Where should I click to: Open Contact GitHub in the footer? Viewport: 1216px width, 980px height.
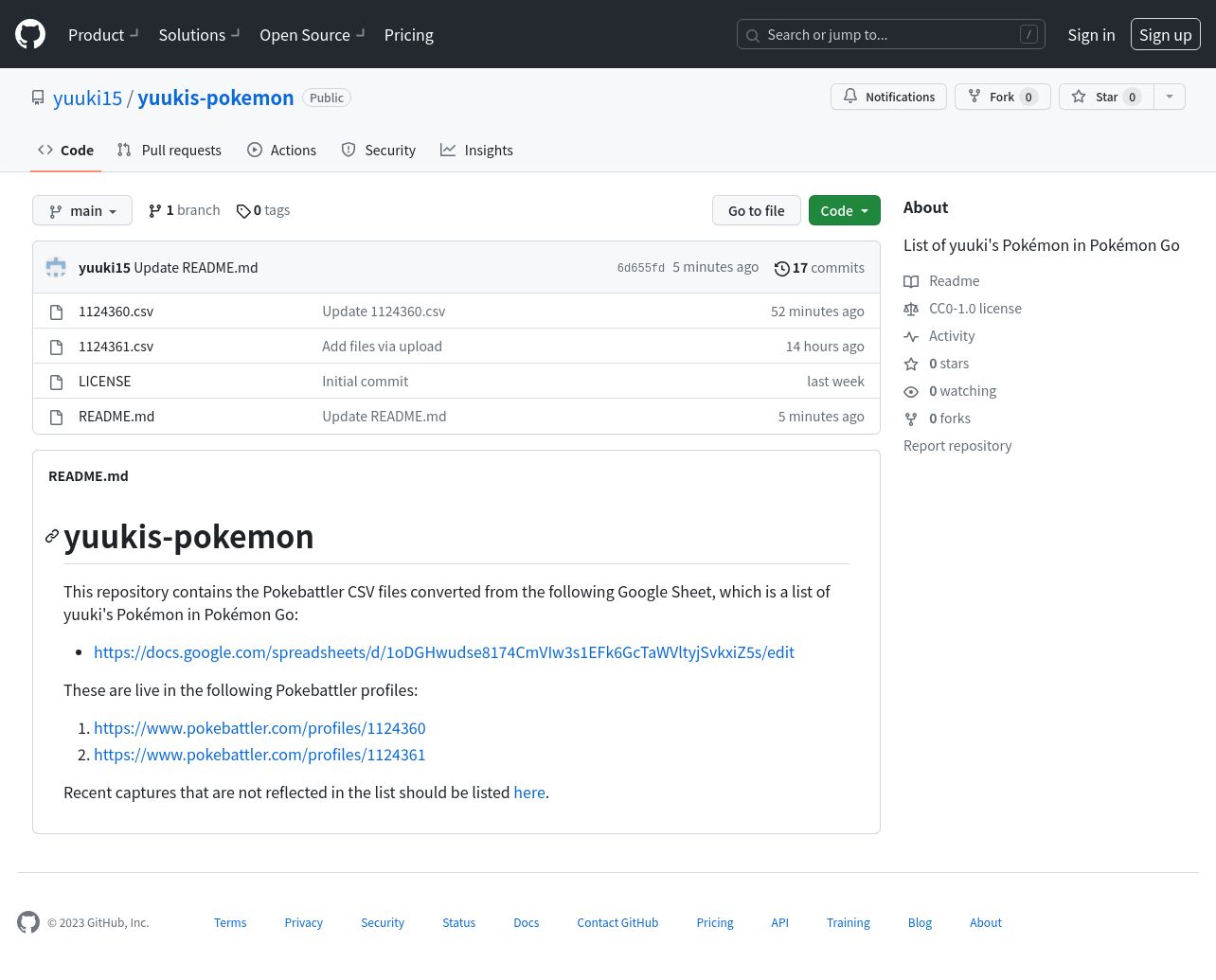[x=617, y=923]
